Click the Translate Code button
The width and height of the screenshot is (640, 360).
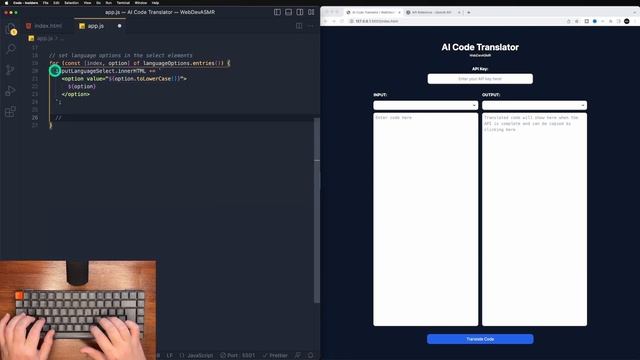[x=480, y=339]
